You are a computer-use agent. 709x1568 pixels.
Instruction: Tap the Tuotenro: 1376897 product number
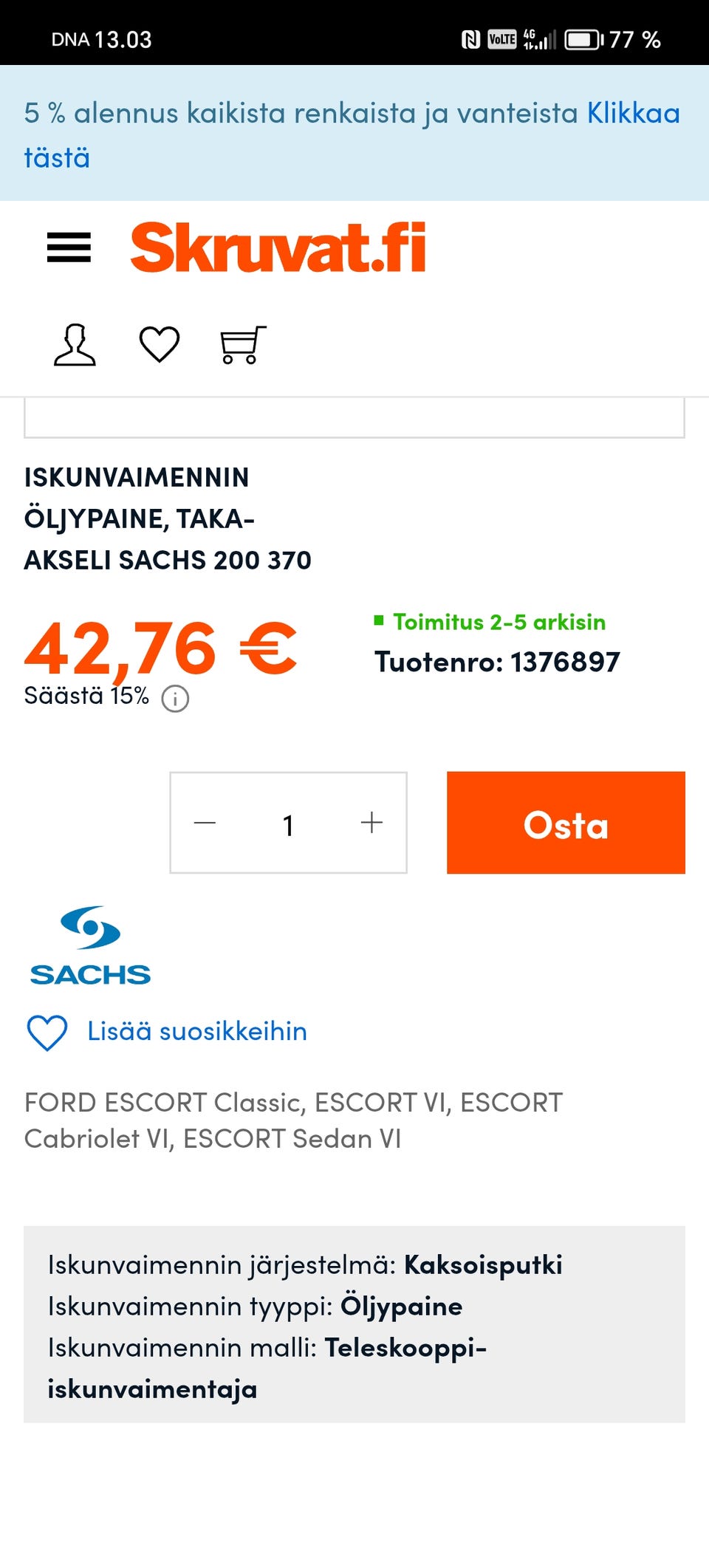pyautogui.click(x=497, y=662)
